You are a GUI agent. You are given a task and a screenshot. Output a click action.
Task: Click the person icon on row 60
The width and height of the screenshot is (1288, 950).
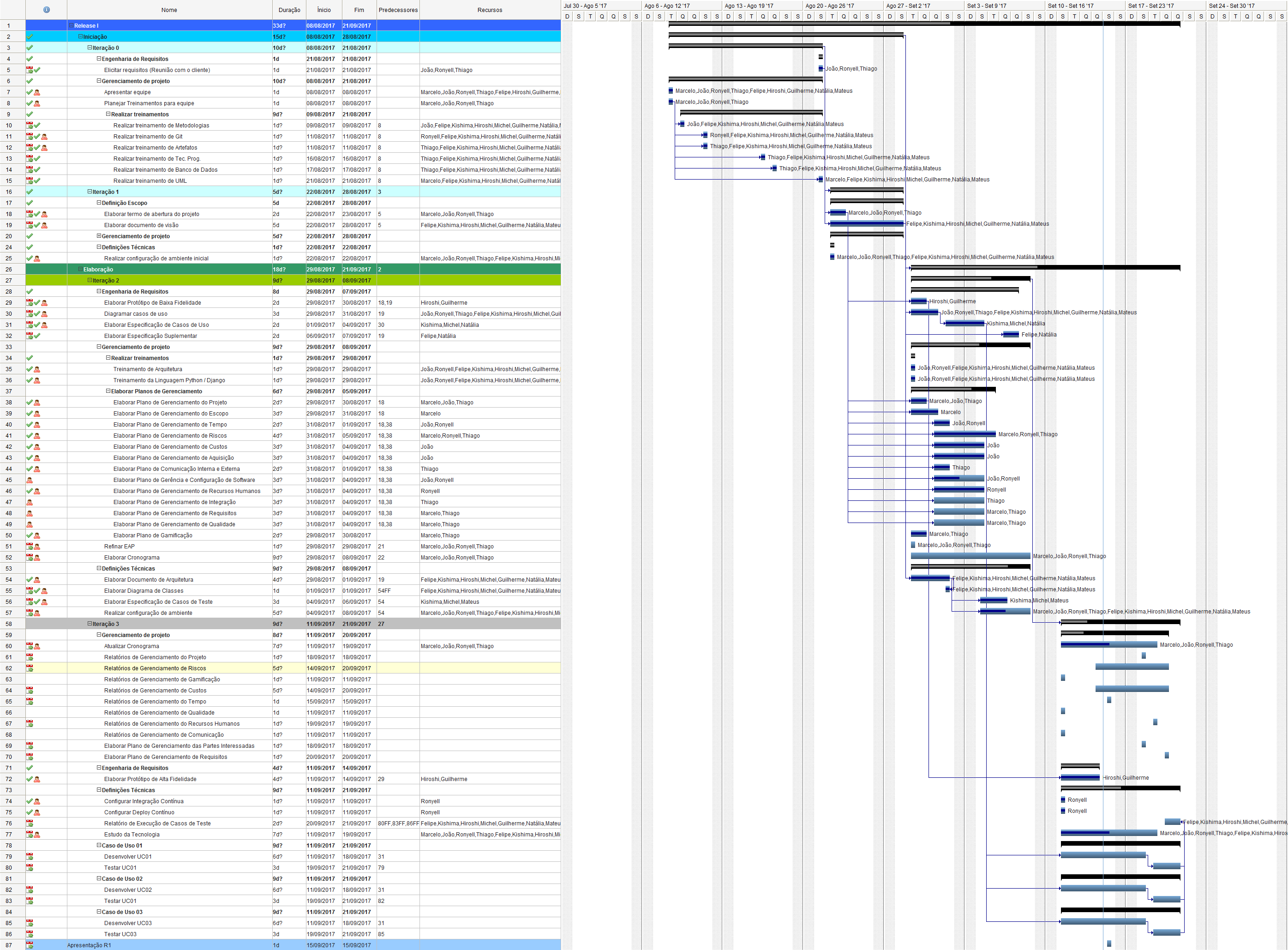tap(37, 646)
